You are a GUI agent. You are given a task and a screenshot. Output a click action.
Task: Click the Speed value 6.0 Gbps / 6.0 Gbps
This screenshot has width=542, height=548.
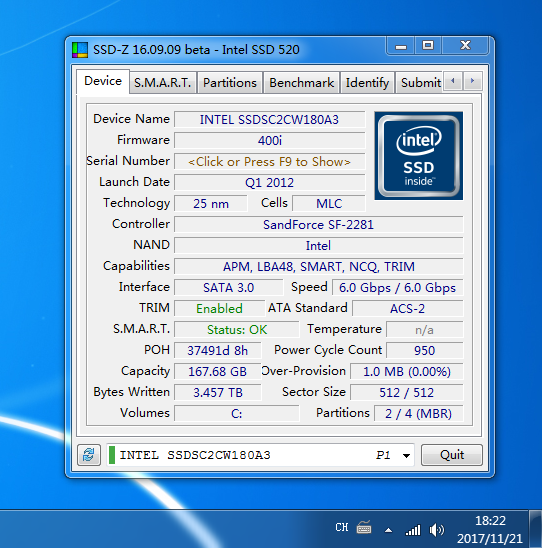pyautogui.click(x=397, y=288)
